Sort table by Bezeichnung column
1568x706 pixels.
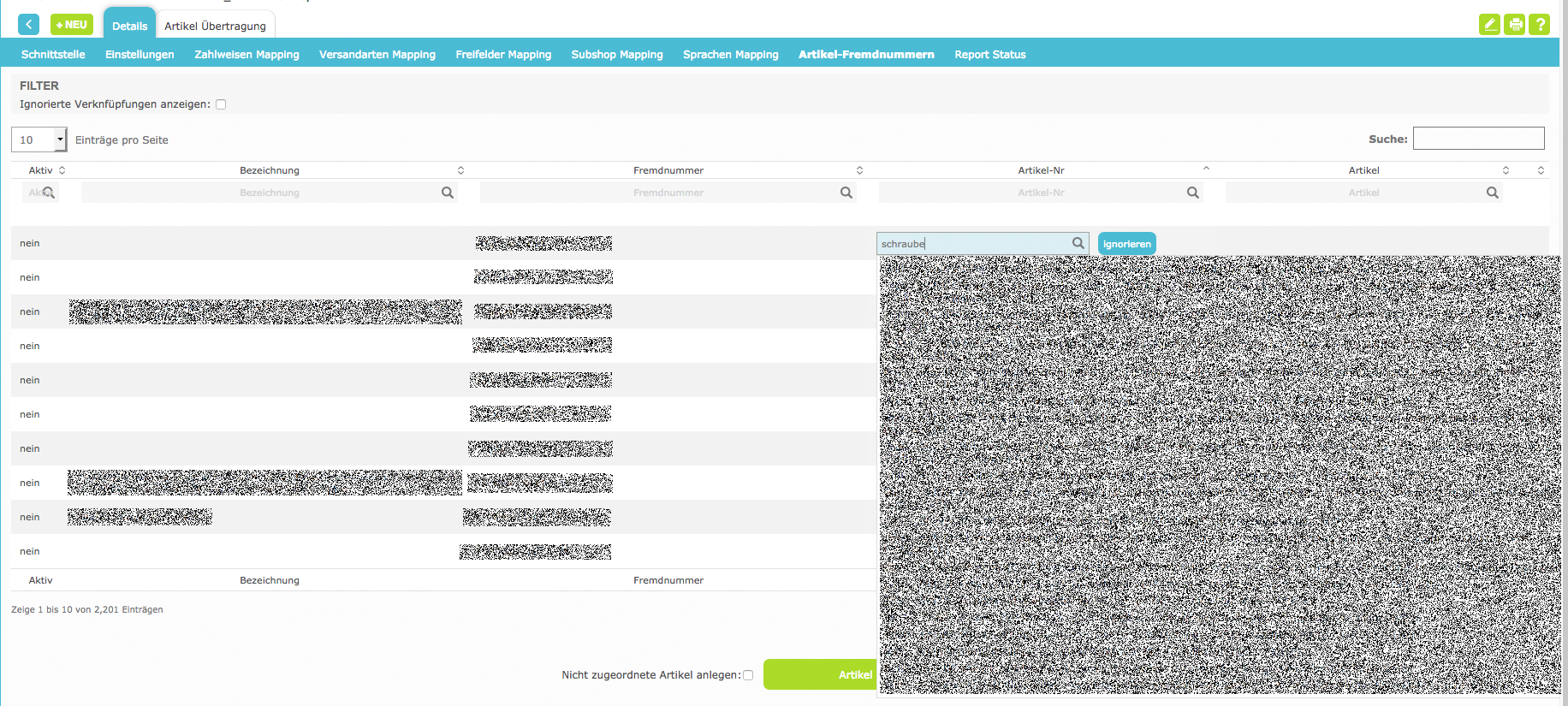tap(270, 170)
